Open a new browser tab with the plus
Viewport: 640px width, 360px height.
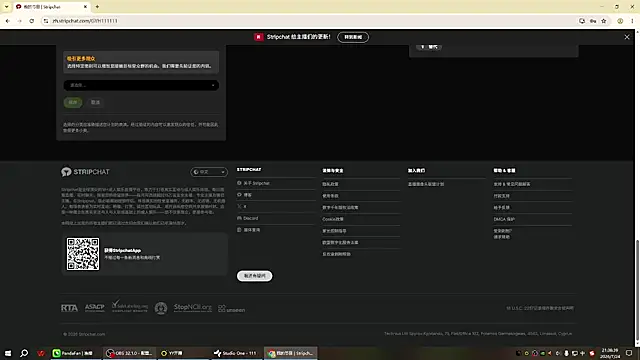coord(97,7)
